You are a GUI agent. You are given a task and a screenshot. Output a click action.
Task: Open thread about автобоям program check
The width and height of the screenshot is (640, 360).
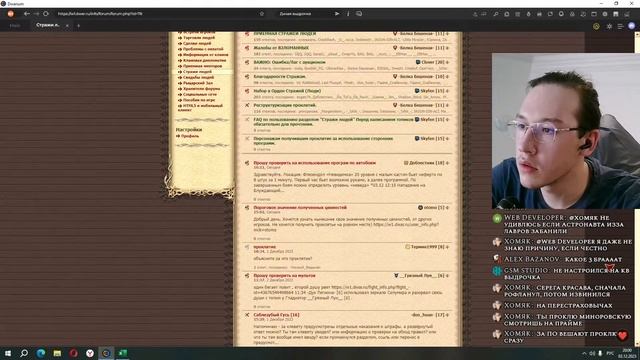tap(315, 163)
